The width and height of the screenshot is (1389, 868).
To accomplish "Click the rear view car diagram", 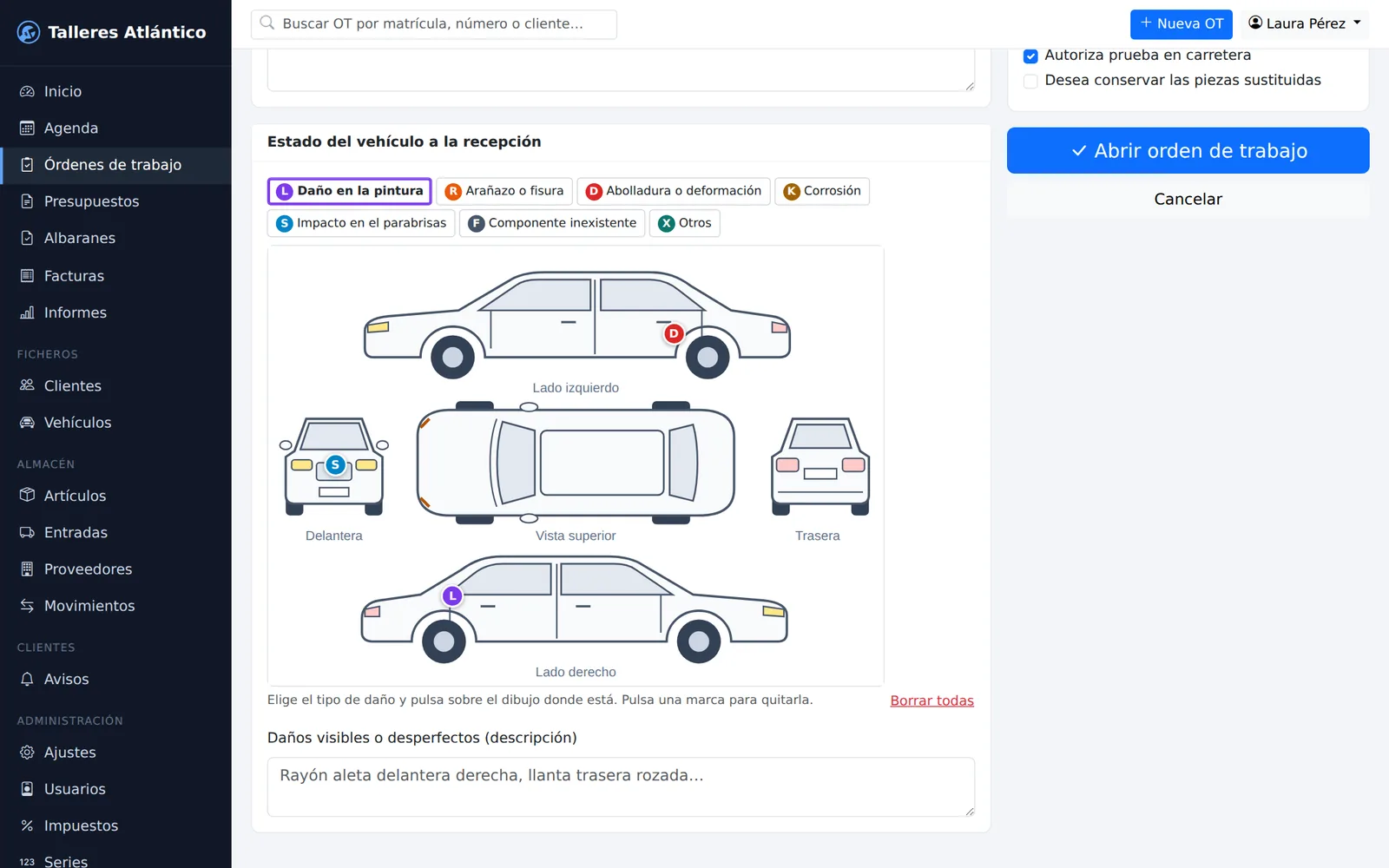I will (820, 466).
